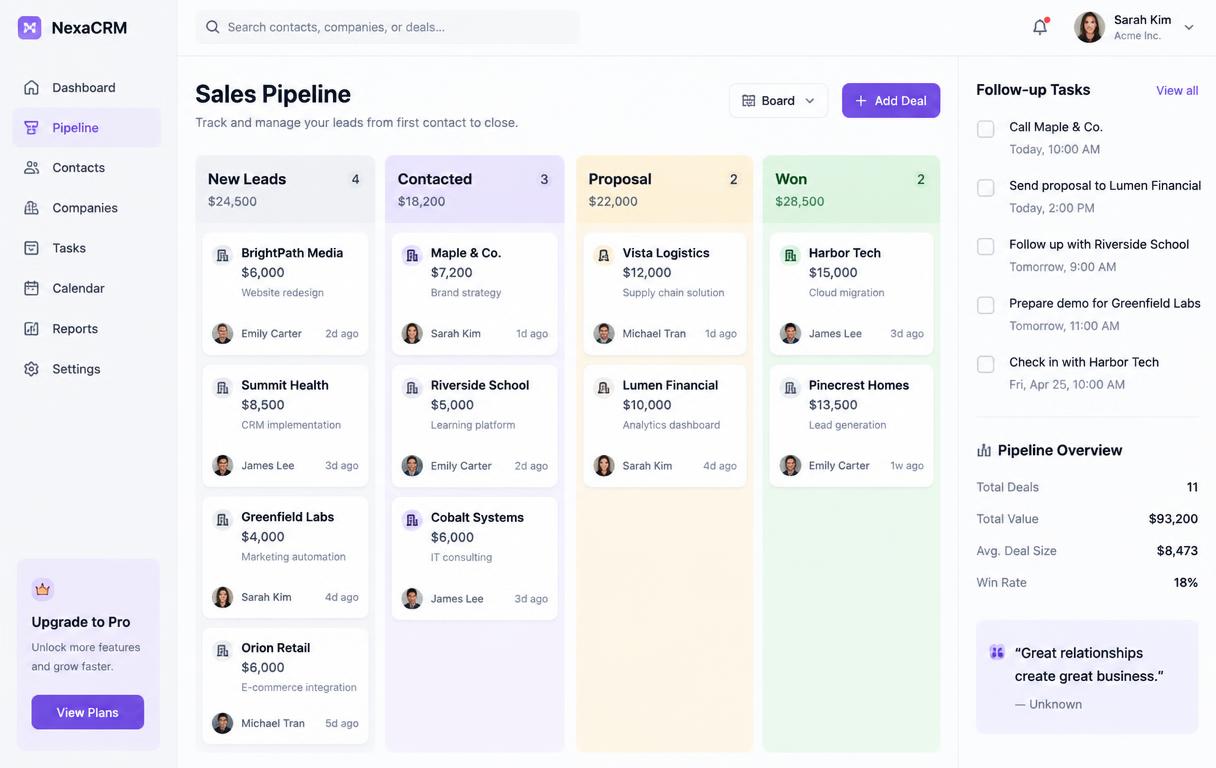Click the Won column header
Viewport: 1216px width, 768px height.
(851, 189)
